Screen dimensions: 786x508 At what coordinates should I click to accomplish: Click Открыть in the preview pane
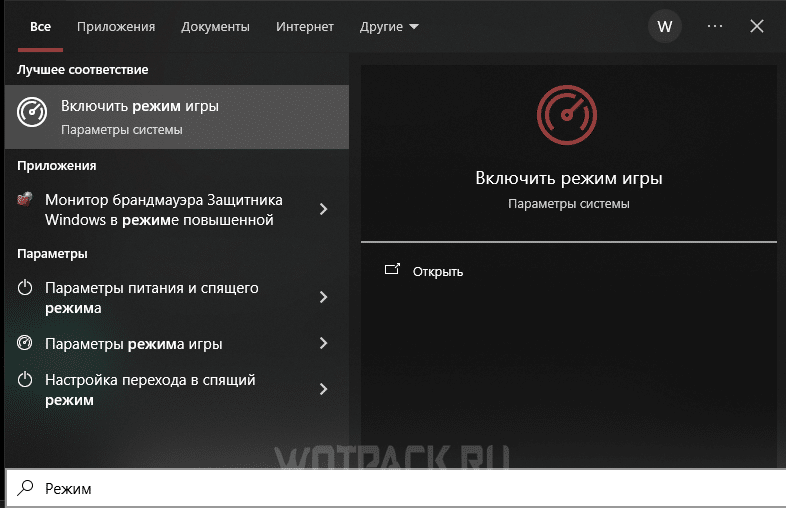438,272
